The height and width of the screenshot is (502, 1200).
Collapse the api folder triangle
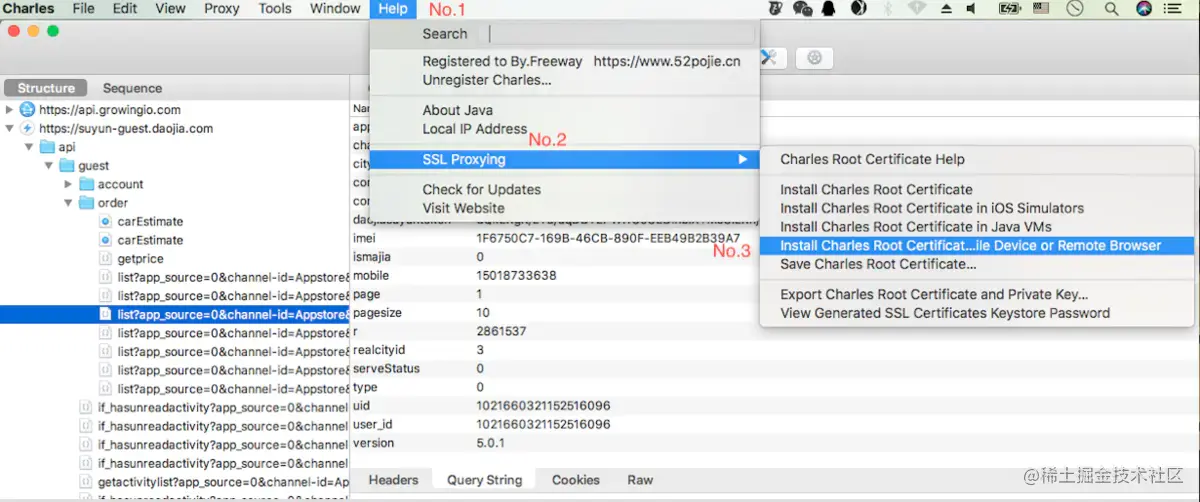tap(29, 147)
